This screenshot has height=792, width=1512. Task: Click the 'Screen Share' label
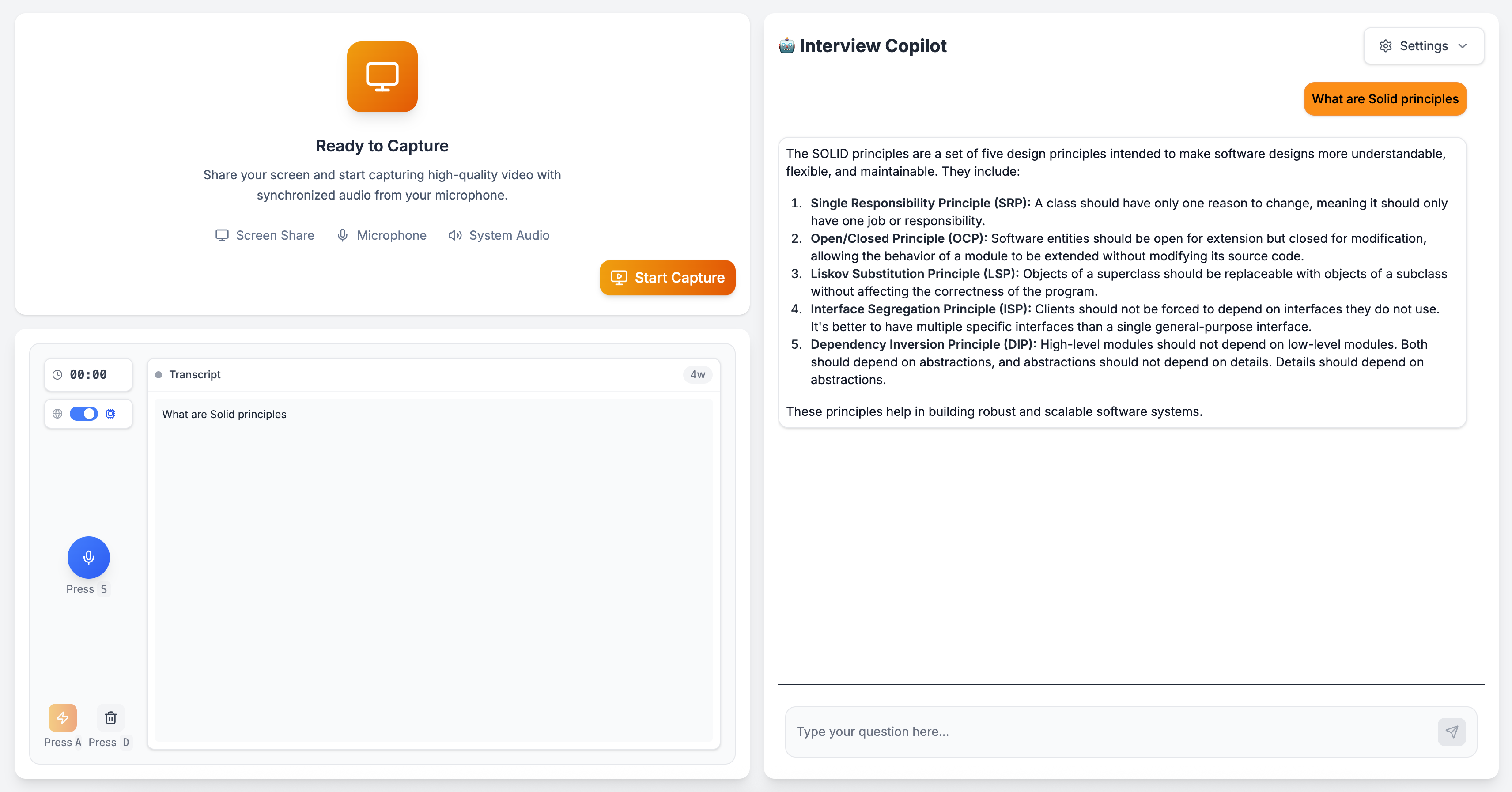[x=275, y=235]
